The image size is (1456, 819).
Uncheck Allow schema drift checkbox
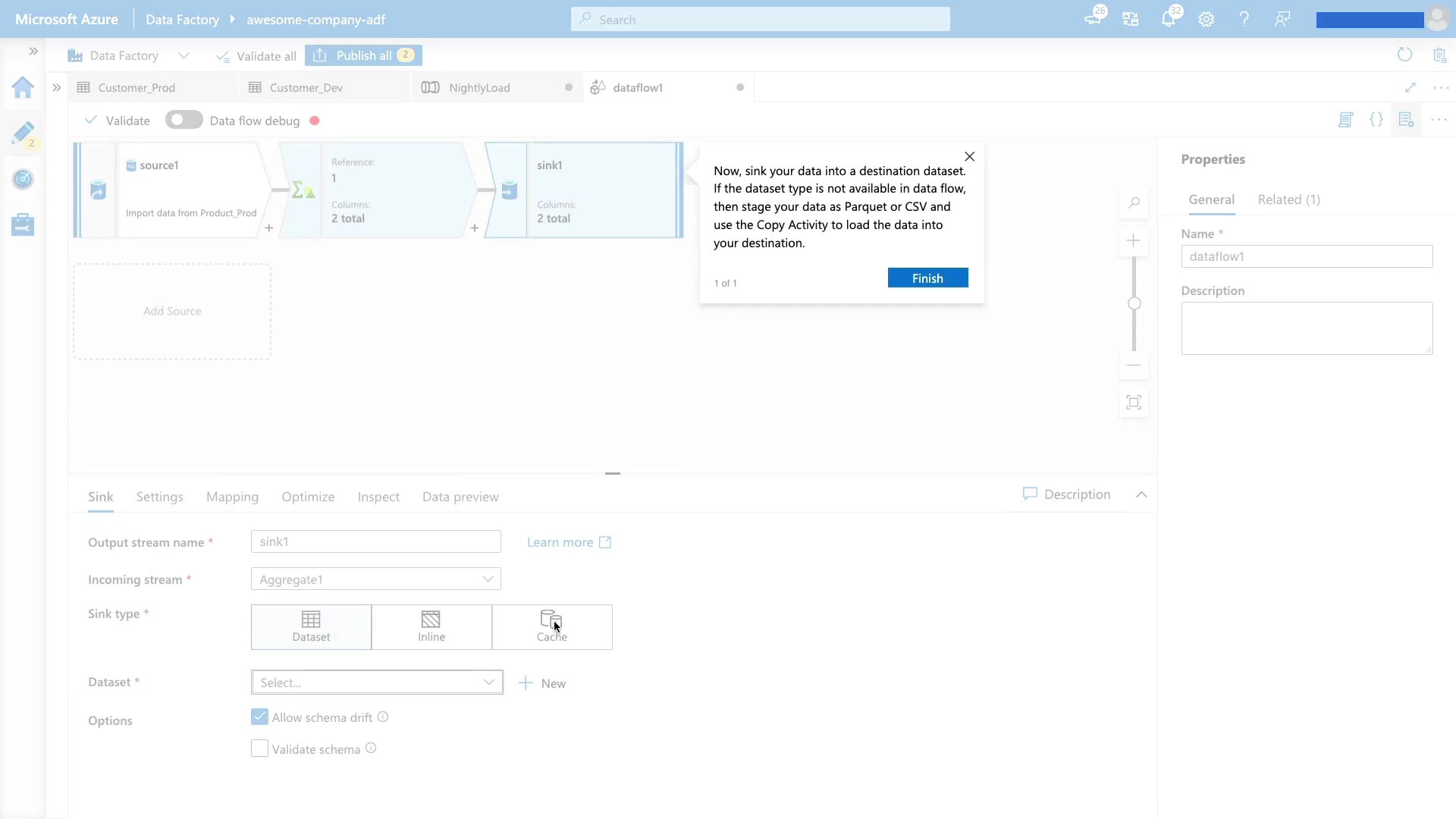point(259,717)
